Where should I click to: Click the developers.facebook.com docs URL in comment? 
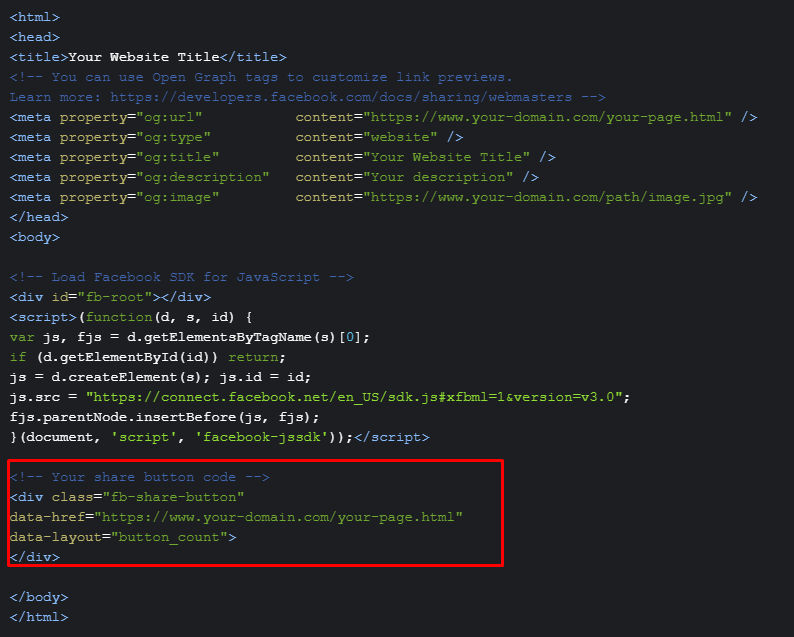coord(340,97)
